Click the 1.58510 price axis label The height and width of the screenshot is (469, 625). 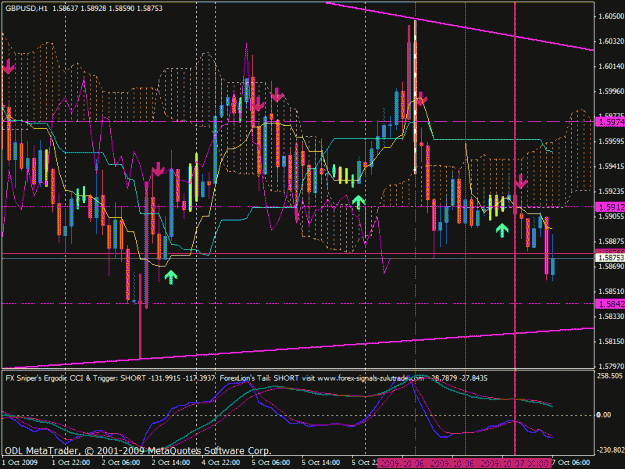coord(611,291)
